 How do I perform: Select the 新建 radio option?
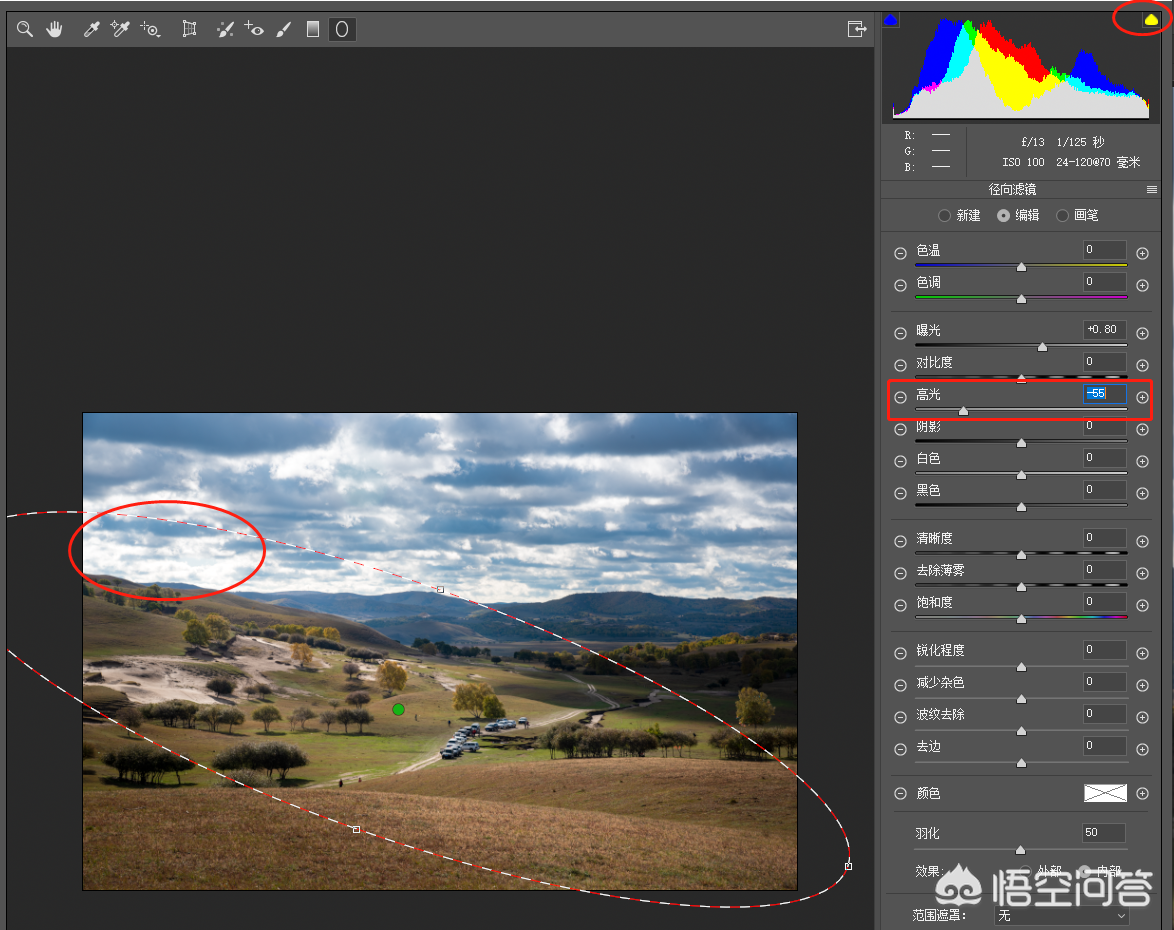959,216
